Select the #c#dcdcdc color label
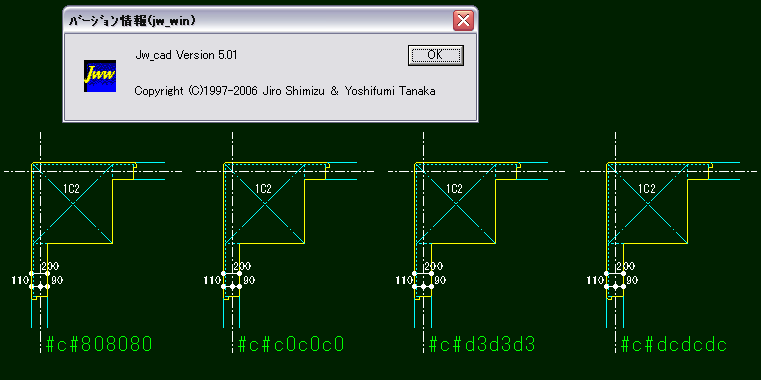Screen dimensions: 761x380 [674, 344]
